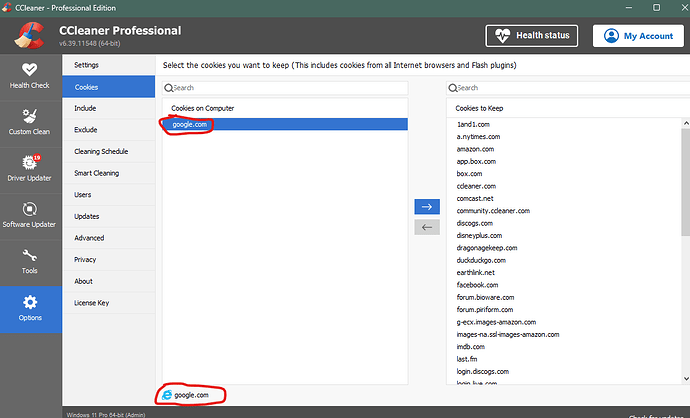Open the Smart Cleaning page
690x418 pixels.
(109, 173)
